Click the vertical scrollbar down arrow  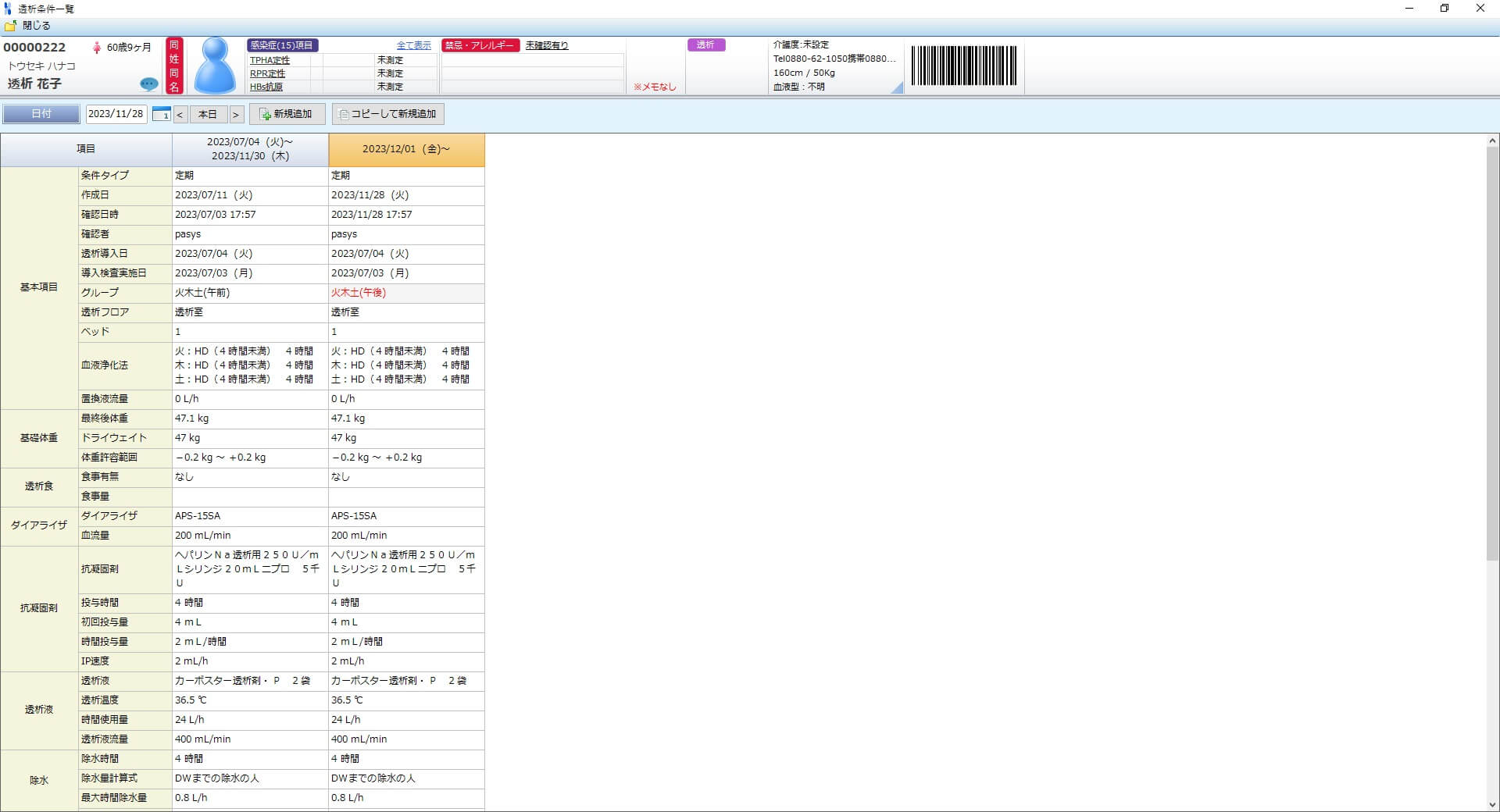point(1492,804)
